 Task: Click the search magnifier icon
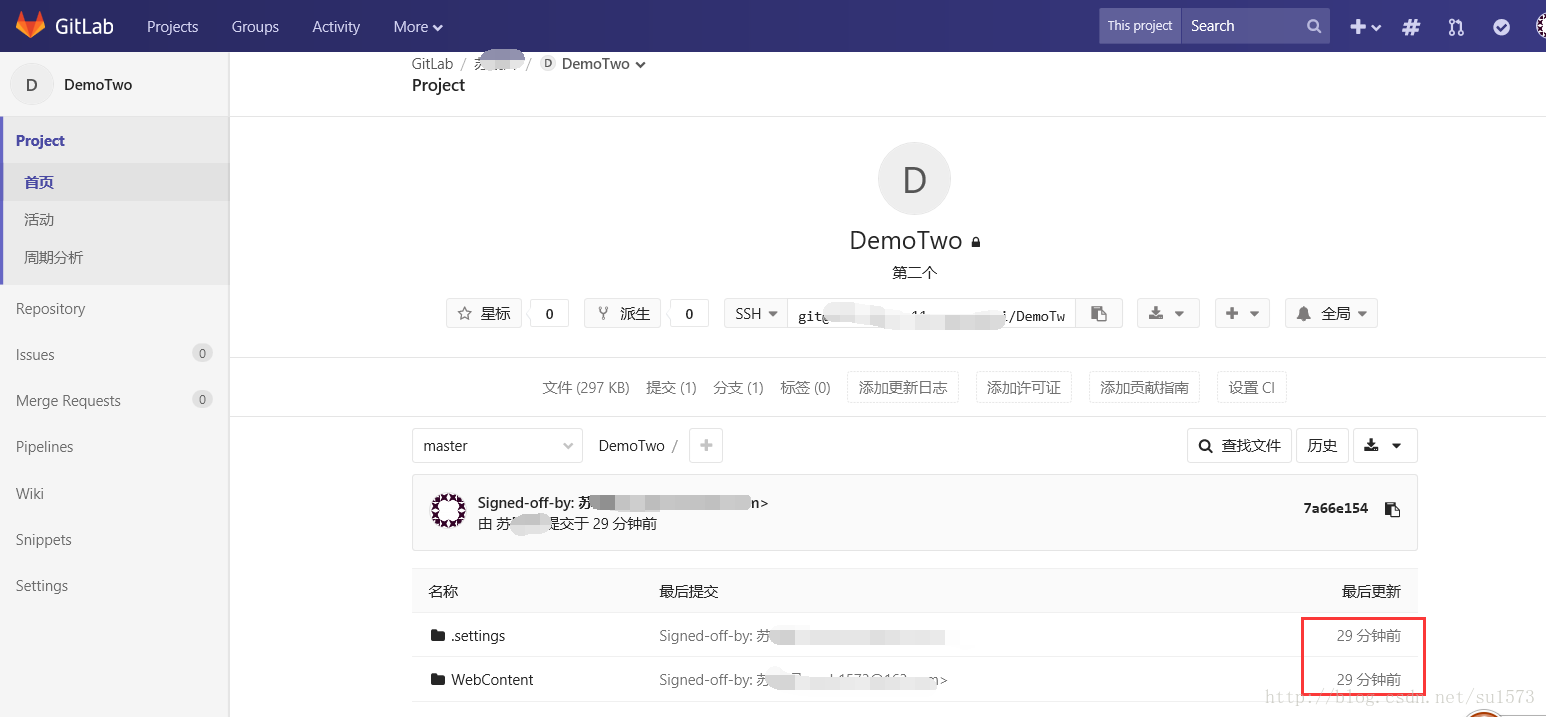pyautogui.click(x=1314, y=26)
